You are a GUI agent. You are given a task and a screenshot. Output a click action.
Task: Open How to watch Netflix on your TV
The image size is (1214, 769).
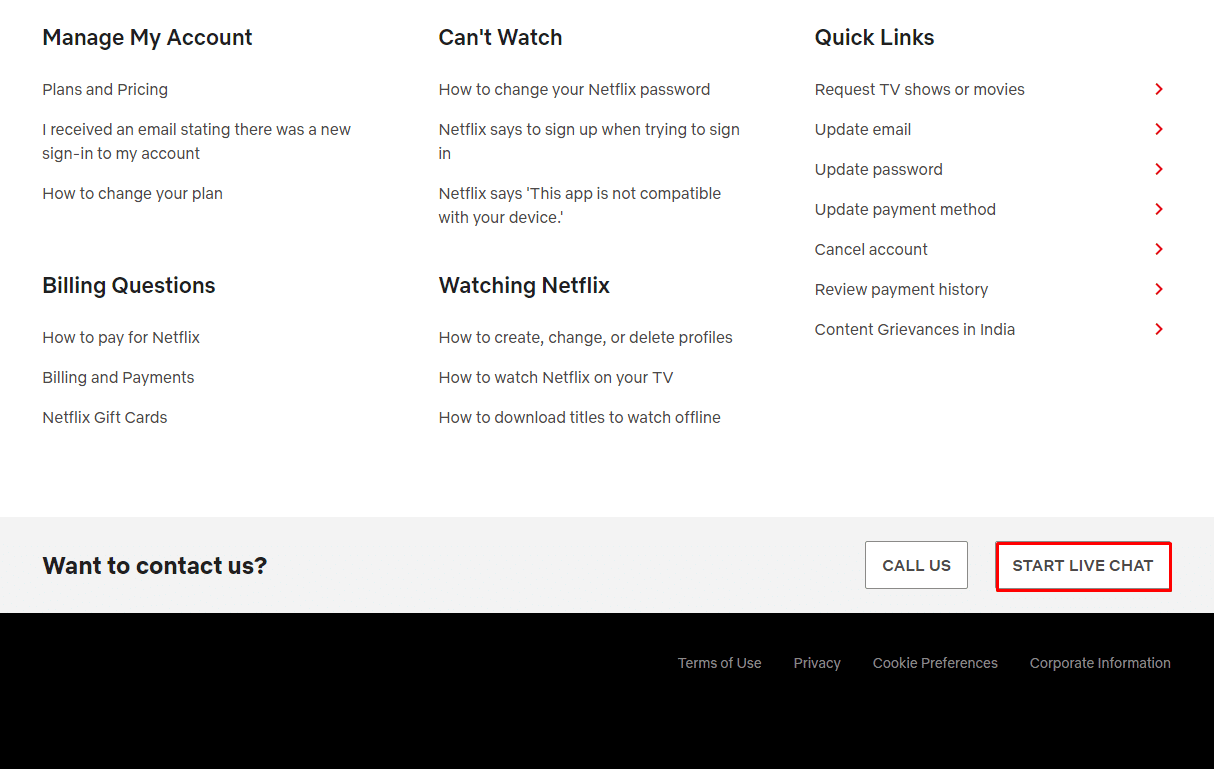coord(556,377)
